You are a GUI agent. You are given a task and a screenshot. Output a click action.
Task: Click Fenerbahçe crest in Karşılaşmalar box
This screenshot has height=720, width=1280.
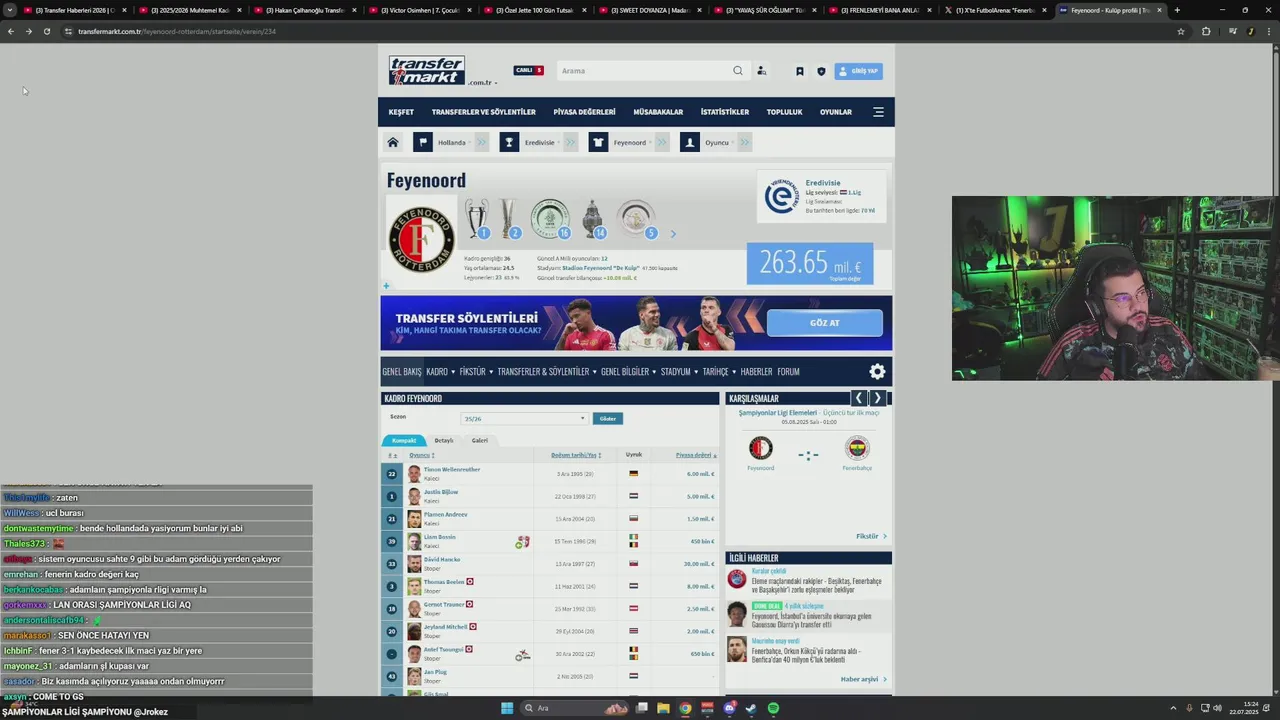pyautogui.click(x=856, y=448)
